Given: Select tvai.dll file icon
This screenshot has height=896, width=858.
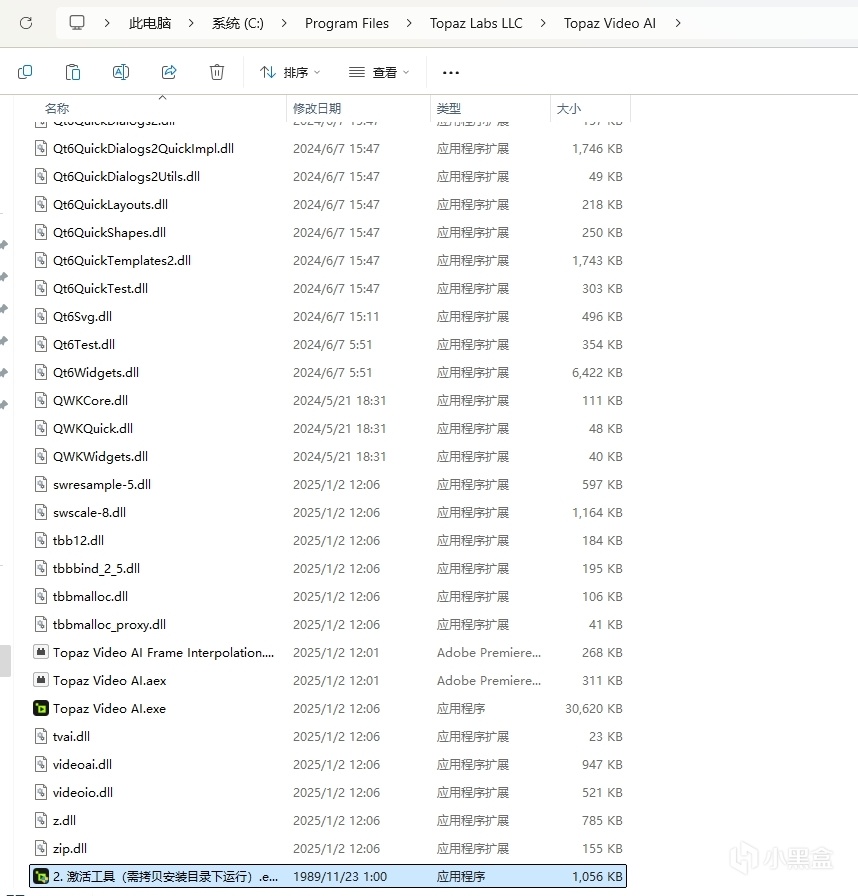Looking at the screenshot, I should click(x=41, y=737).
